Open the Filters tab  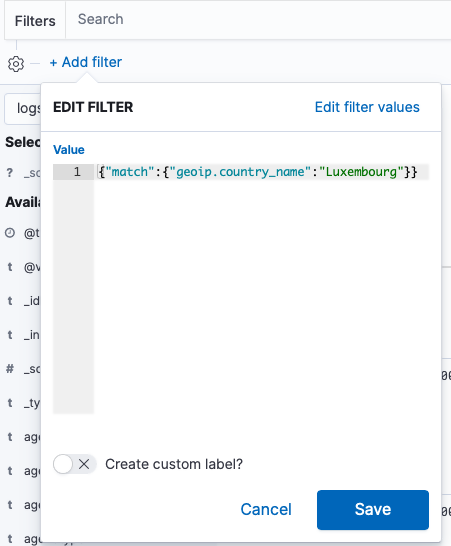pos(35,21)
